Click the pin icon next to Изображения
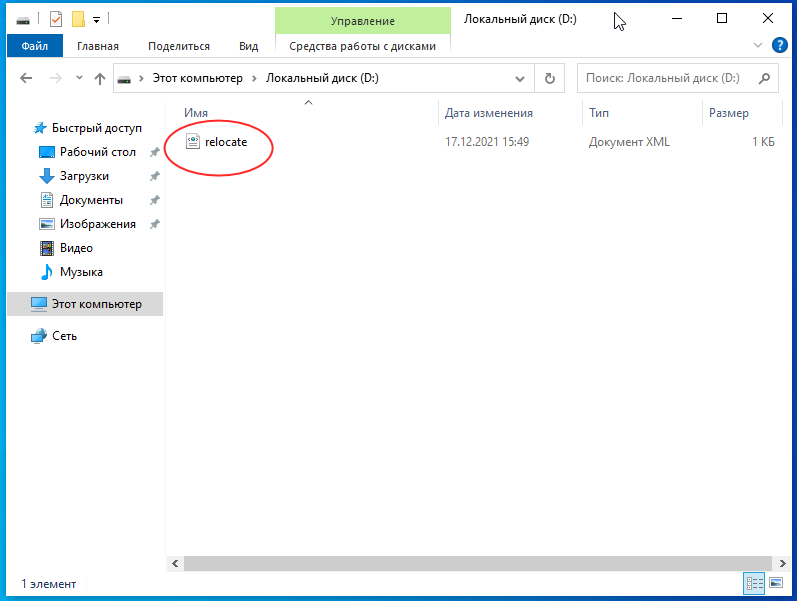 click(155, 224)
